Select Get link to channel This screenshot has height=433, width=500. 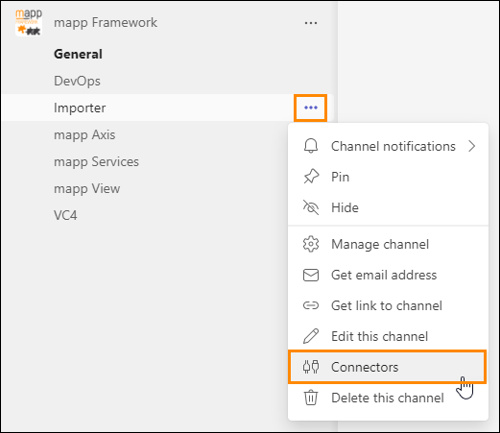[388, 305]
